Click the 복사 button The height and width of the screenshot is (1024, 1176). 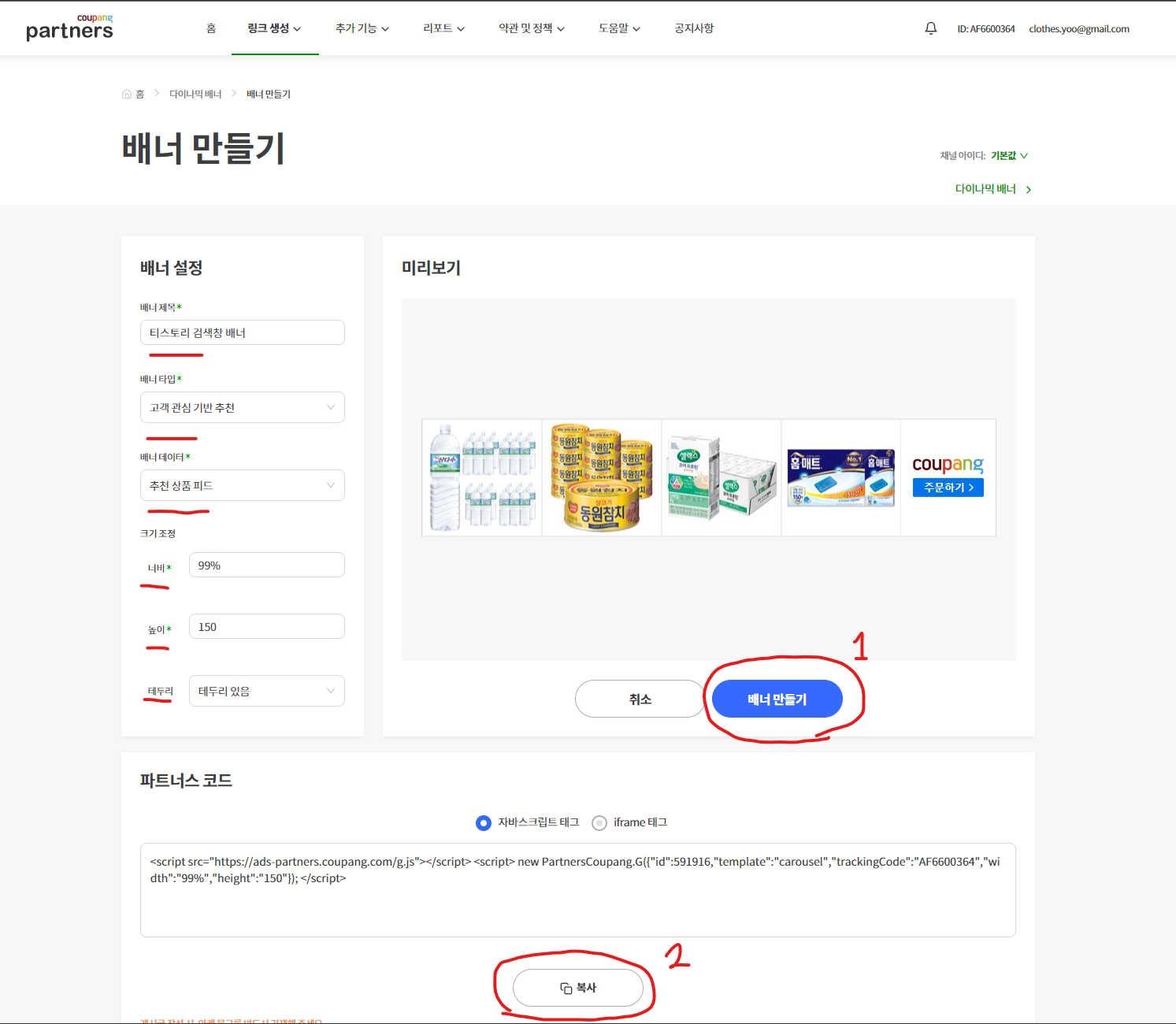578,988
